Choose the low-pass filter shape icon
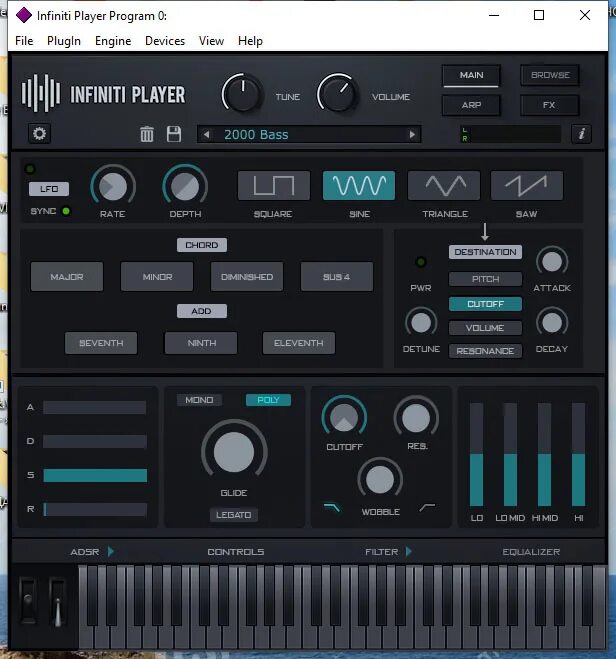616x659 pixels. tap(332, 508)
